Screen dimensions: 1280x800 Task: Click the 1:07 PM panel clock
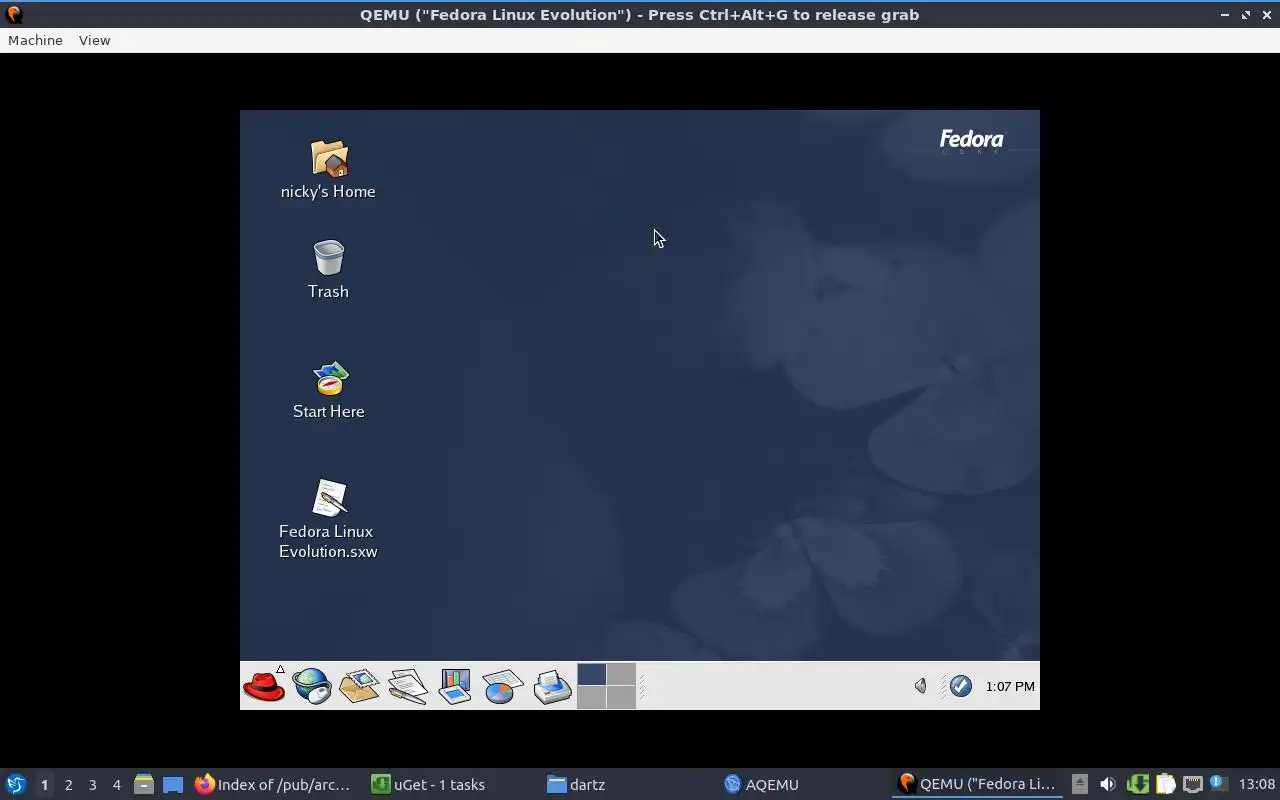click(x=1010, y=686)
